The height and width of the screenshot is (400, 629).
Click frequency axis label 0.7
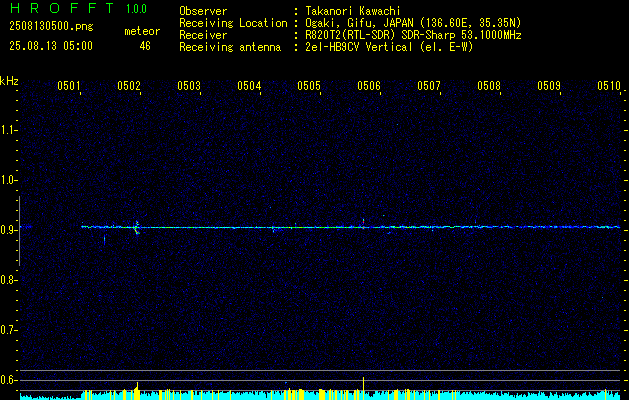[x=8, y=330]
